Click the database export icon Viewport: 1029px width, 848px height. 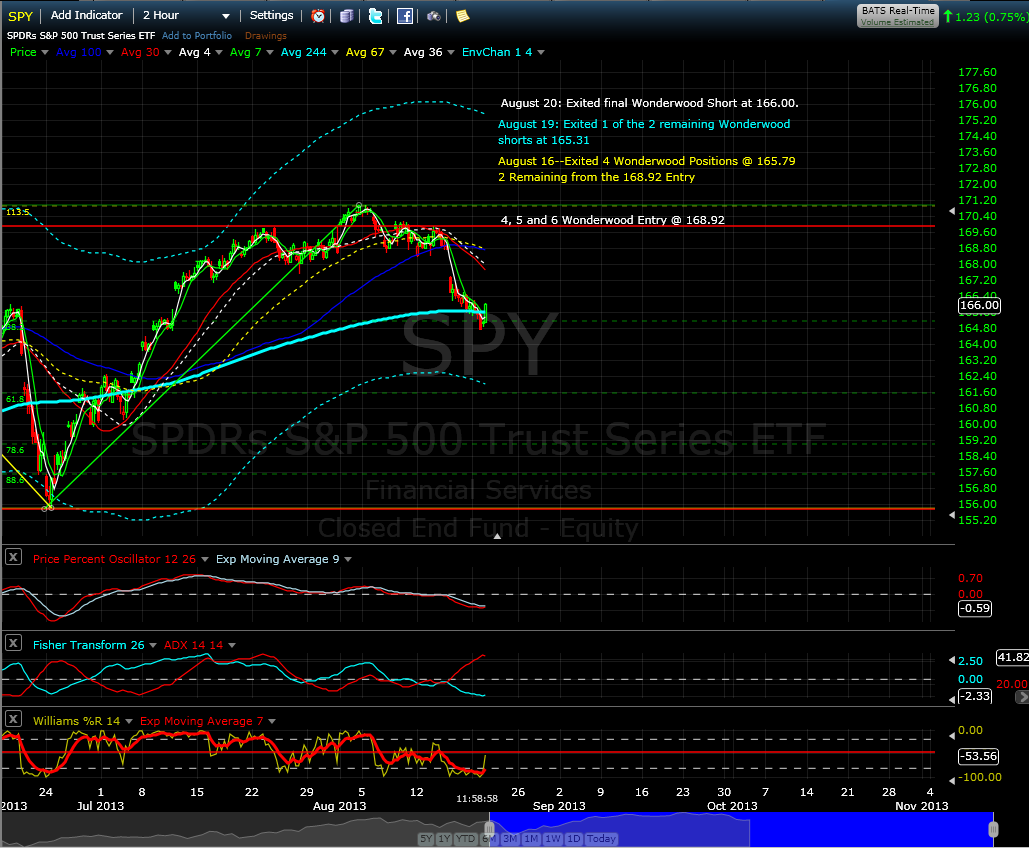pos(346,16)
